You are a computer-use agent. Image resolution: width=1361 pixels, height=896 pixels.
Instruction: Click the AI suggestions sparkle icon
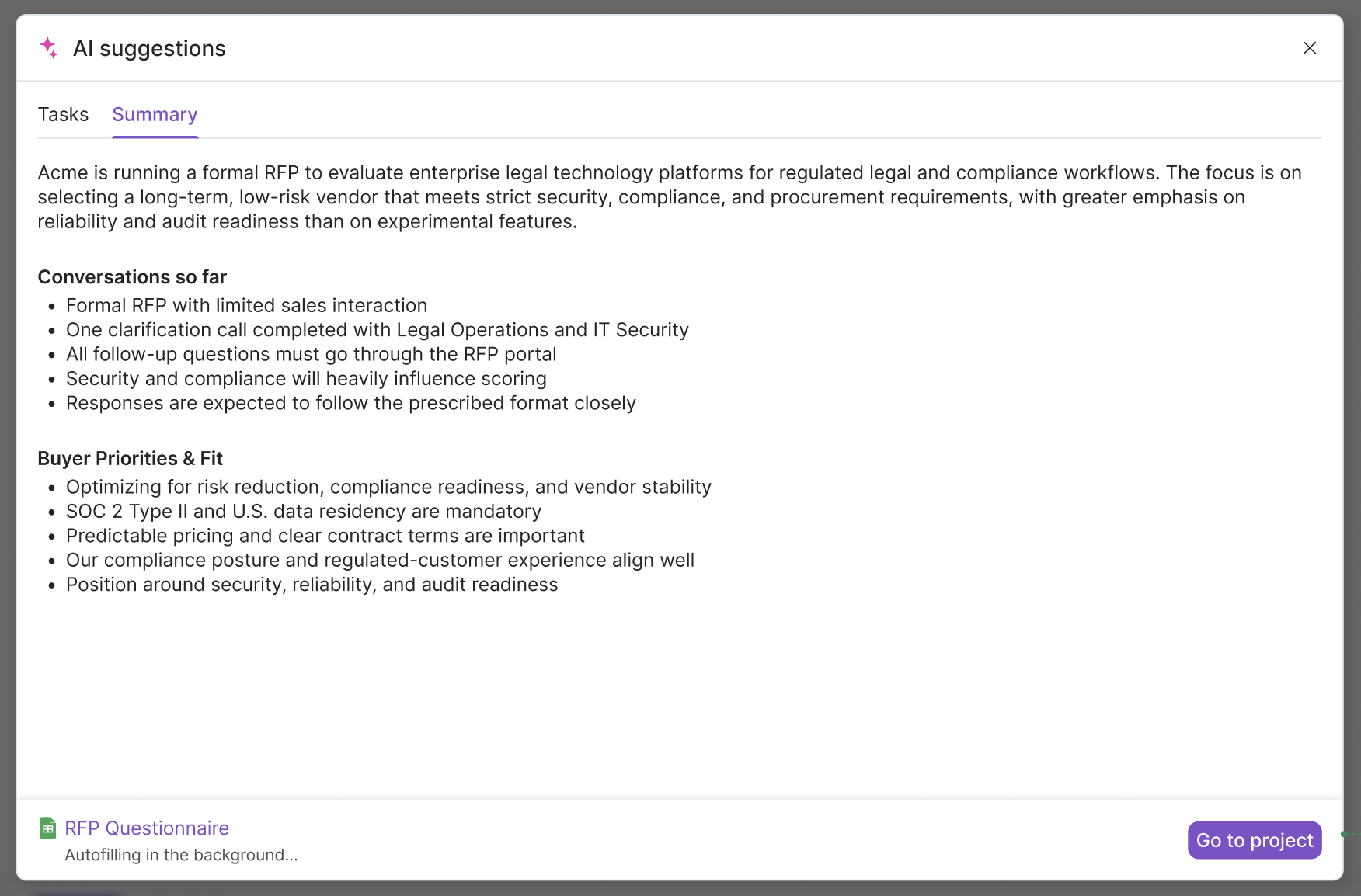point(49,48)
